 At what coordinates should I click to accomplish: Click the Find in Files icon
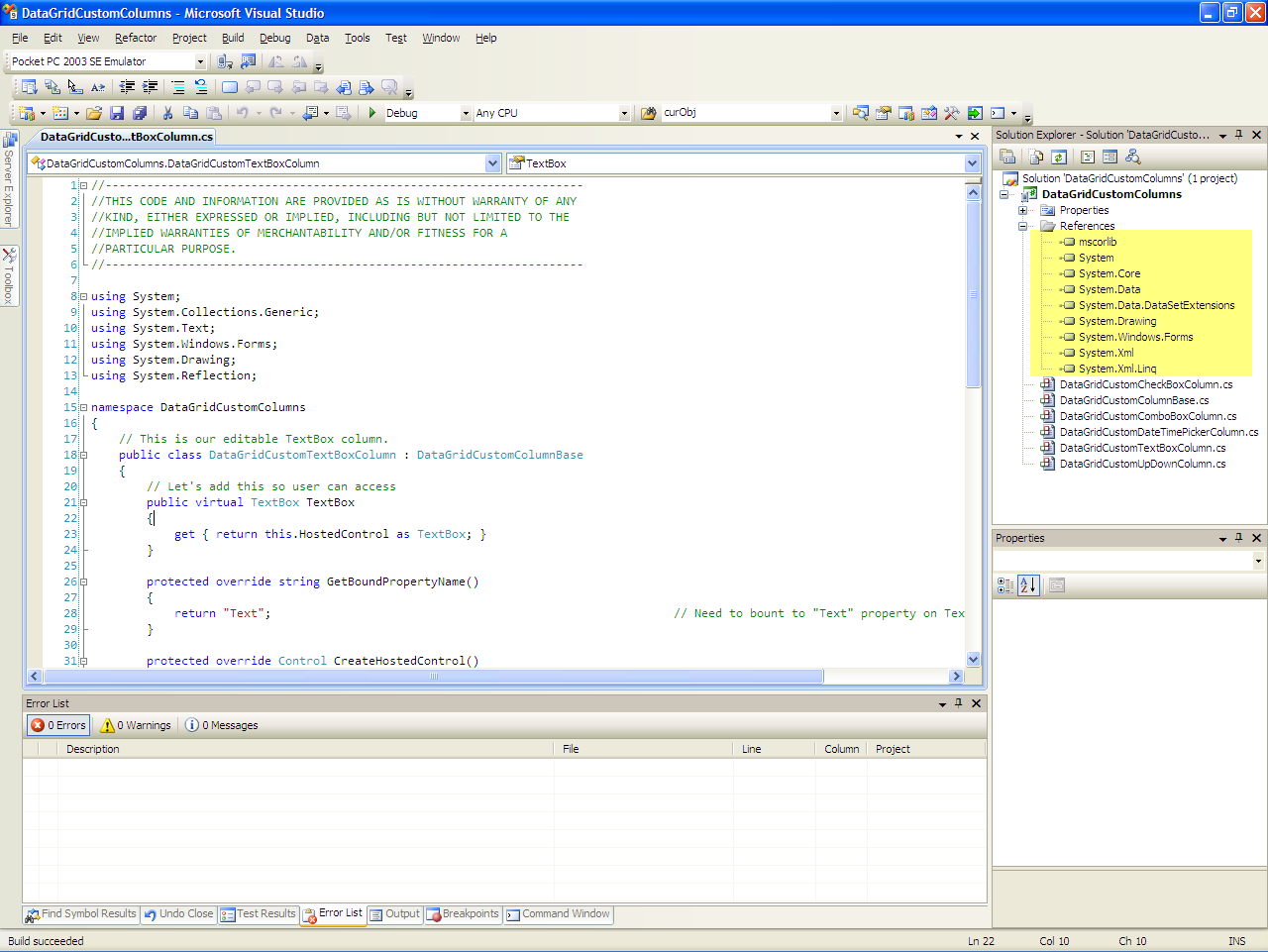[648, 113]
